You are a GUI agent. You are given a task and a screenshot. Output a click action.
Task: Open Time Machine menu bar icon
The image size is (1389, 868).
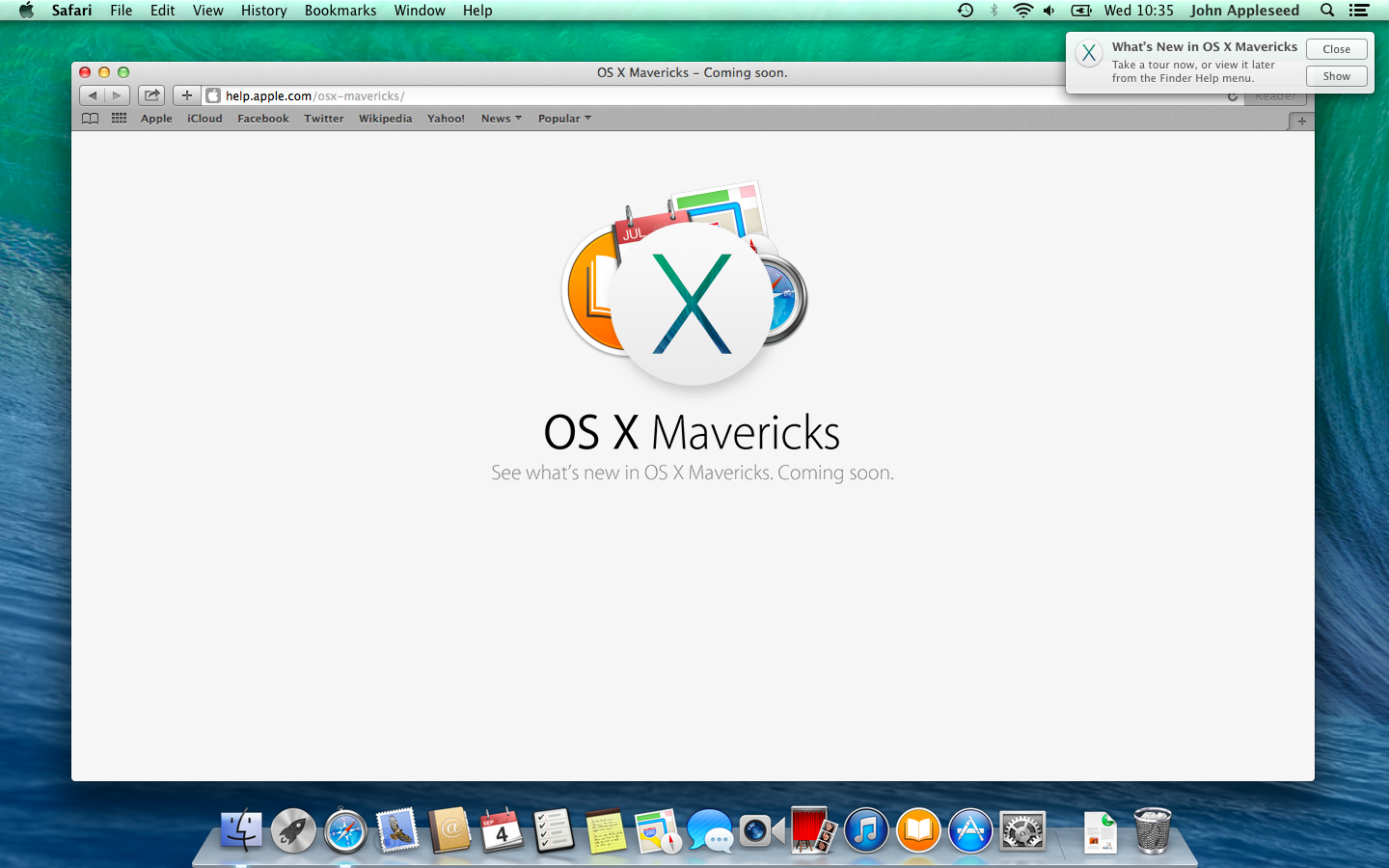coord(966,11)
